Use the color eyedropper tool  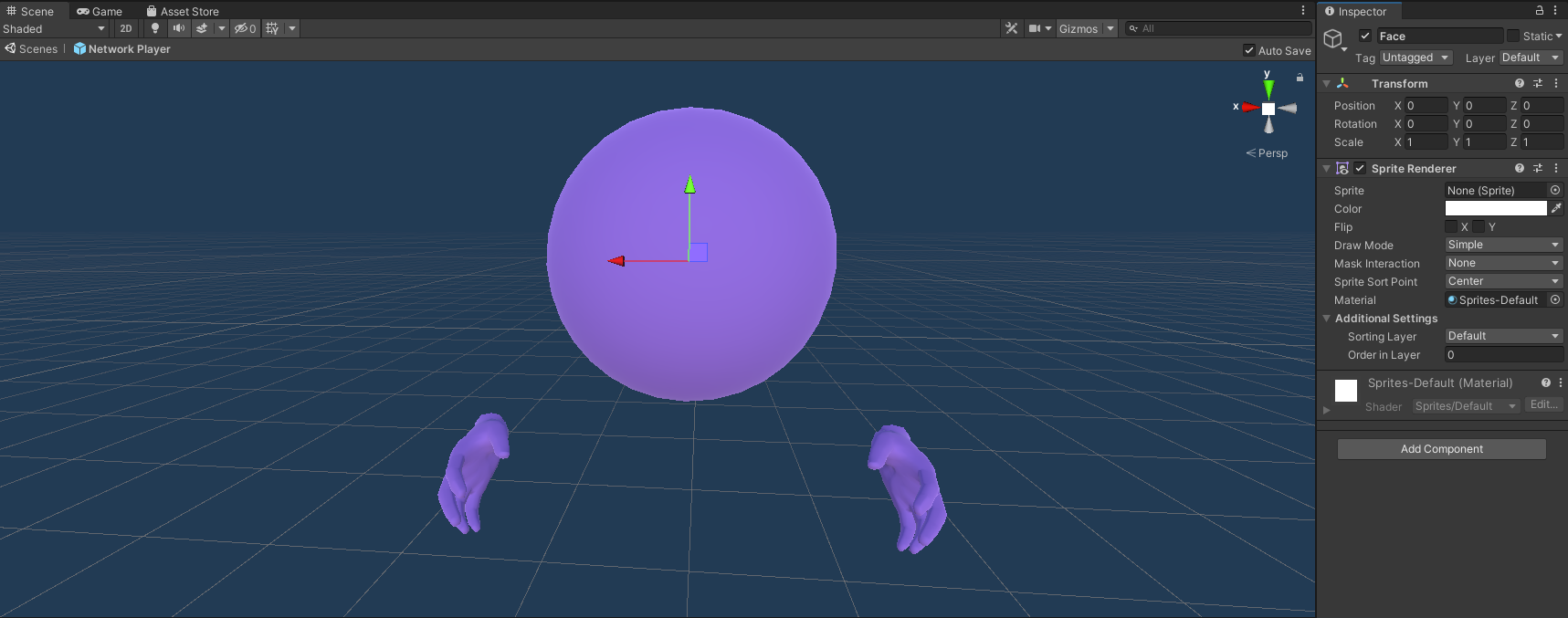tap(1556, 208)
